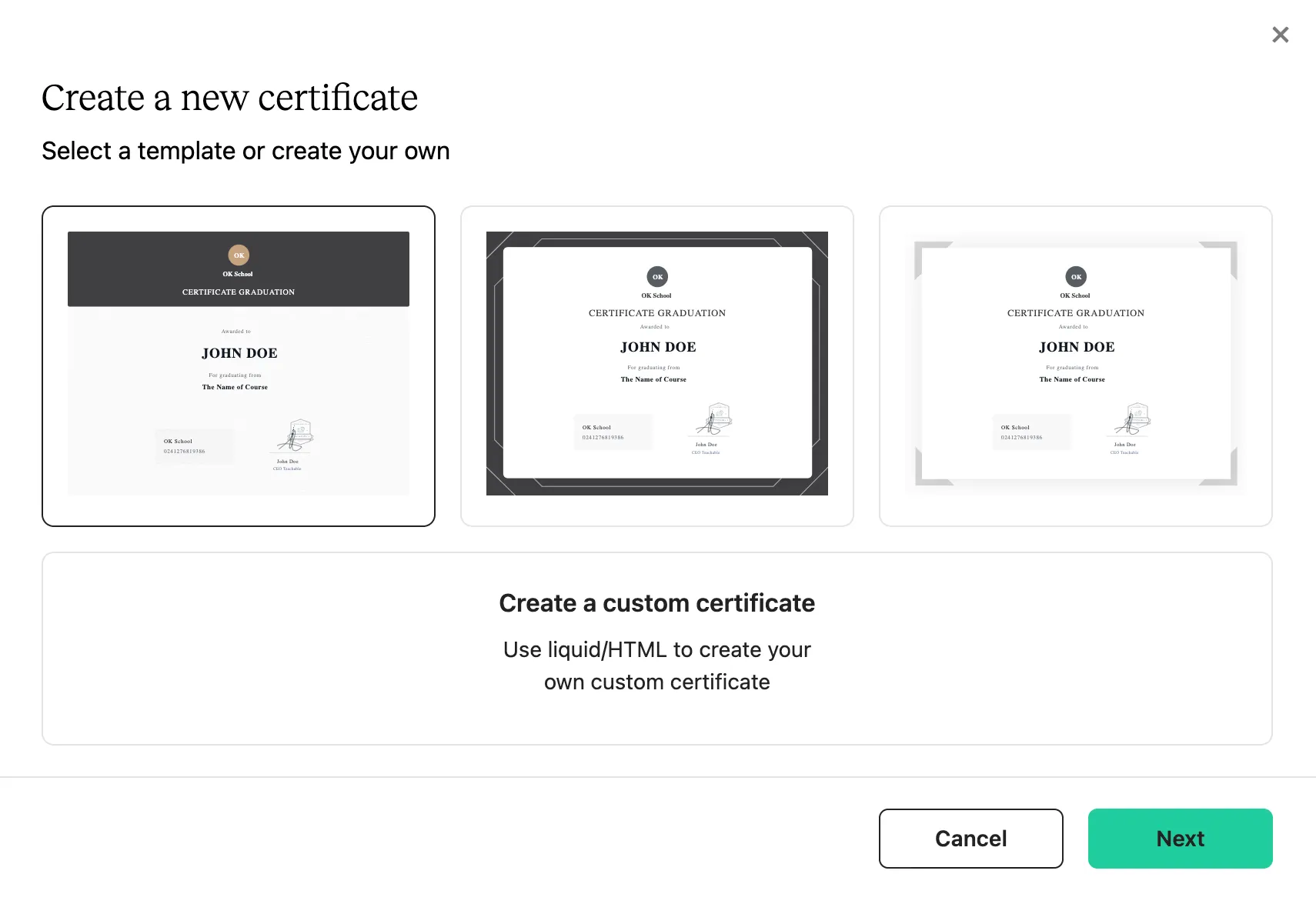This screenshot has height=914, width=1316.
Task: Select Create a custom certificate option
Action: (657, 649)
